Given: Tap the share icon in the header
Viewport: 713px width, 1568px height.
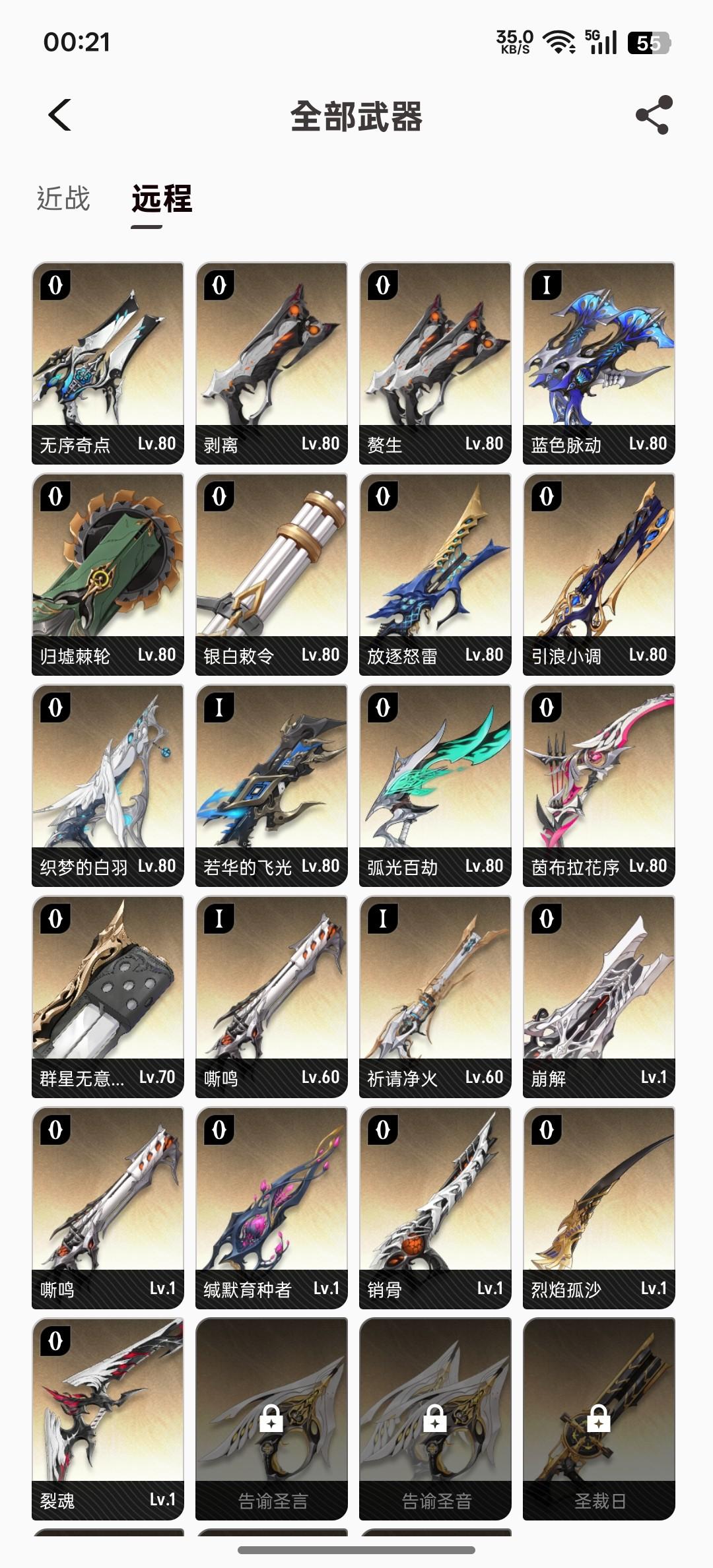Looking at the screenshot, I should pyautogui.click(x=654, y=115).
